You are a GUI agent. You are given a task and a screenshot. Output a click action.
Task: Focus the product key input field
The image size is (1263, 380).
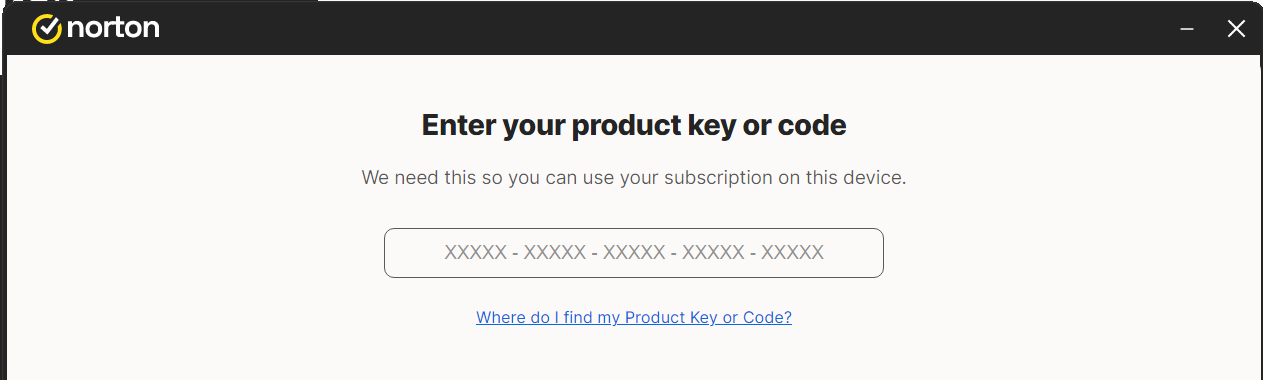(634, 253)
